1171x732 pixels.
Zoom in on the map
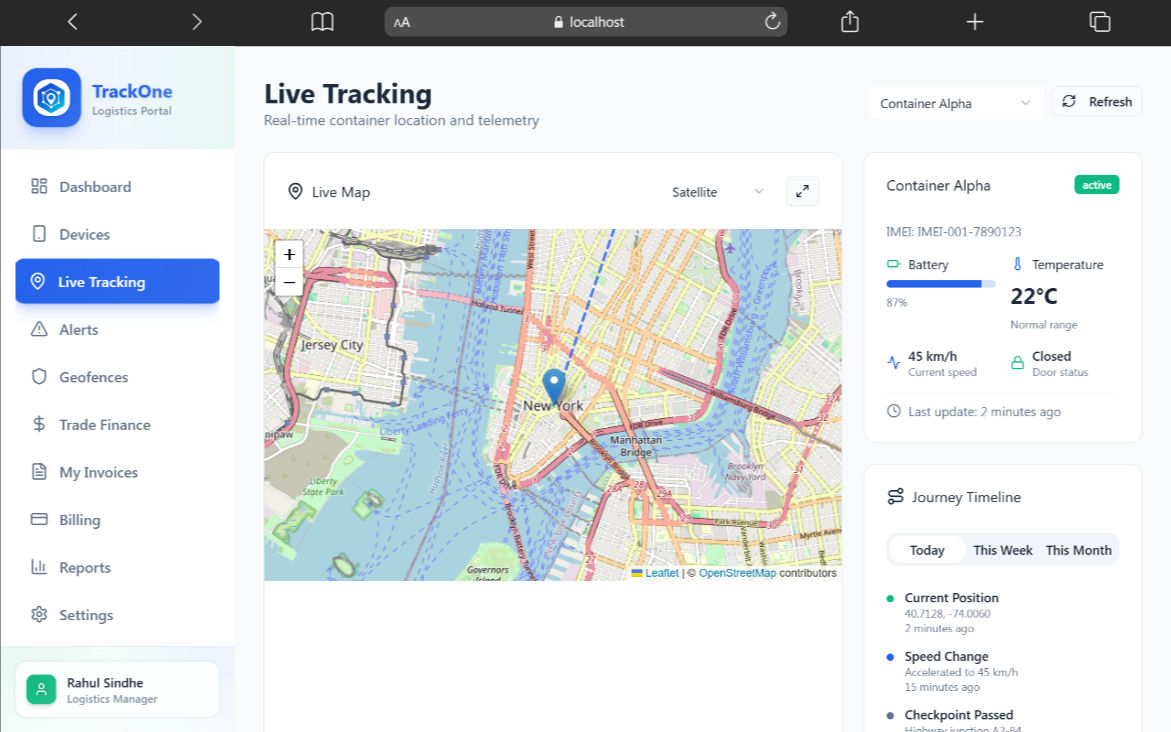[x=289, y=254]
